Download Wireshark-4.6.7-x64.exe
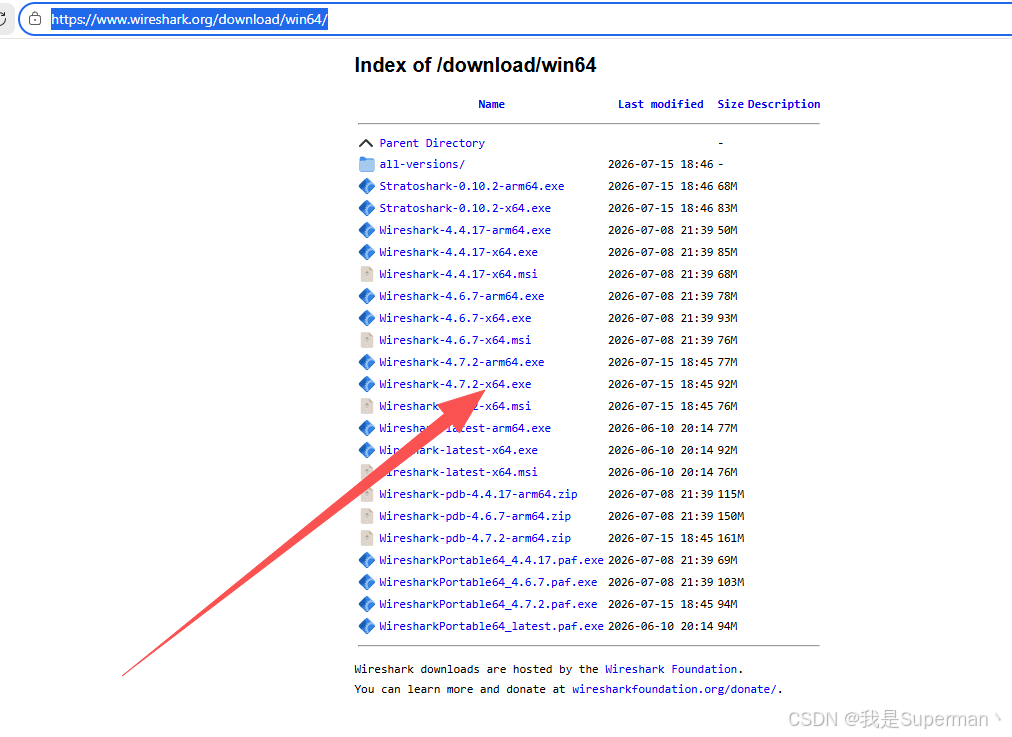Viewport: 1012px width, 737px height. (455, 318)
